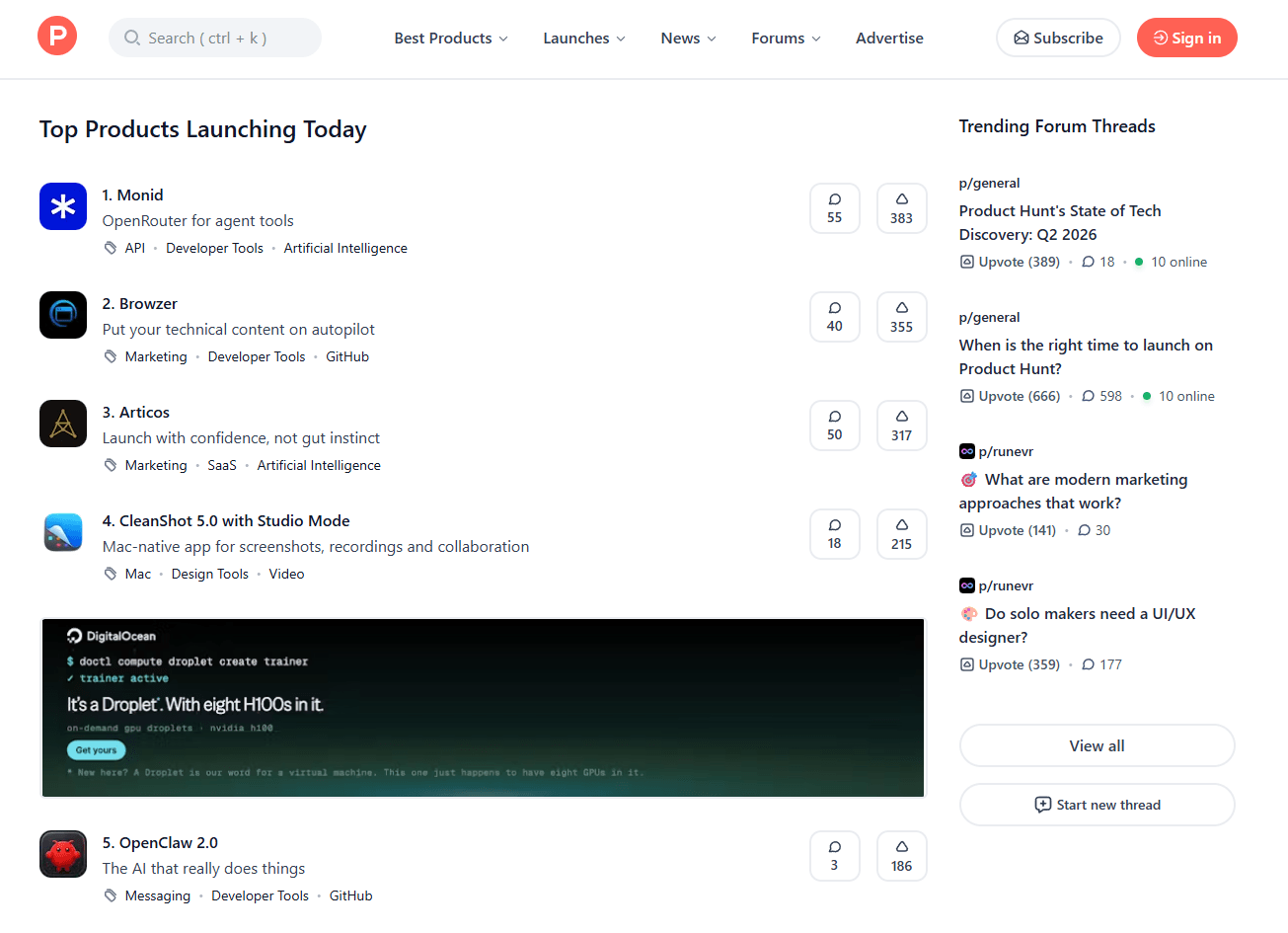Select the Developer Tools tag under OpenClaw

click(260, 895)
